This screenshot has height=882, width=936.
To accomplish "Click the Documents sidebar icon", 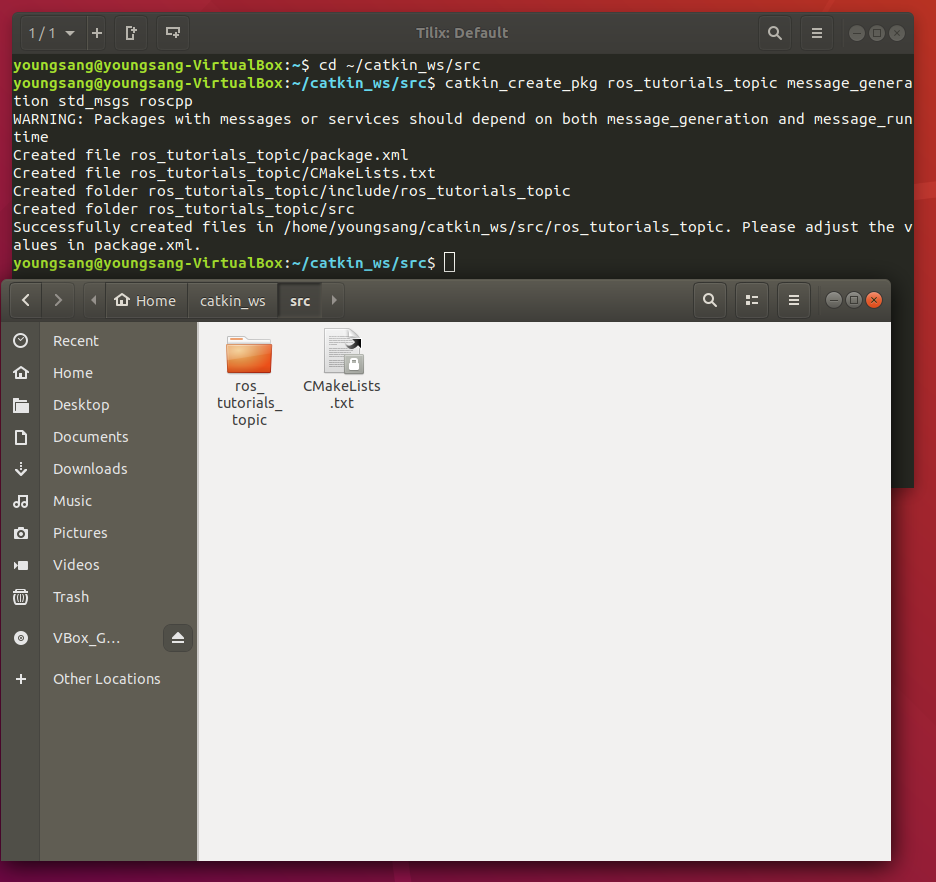I will pyautogui.click(x=21, y=437).
